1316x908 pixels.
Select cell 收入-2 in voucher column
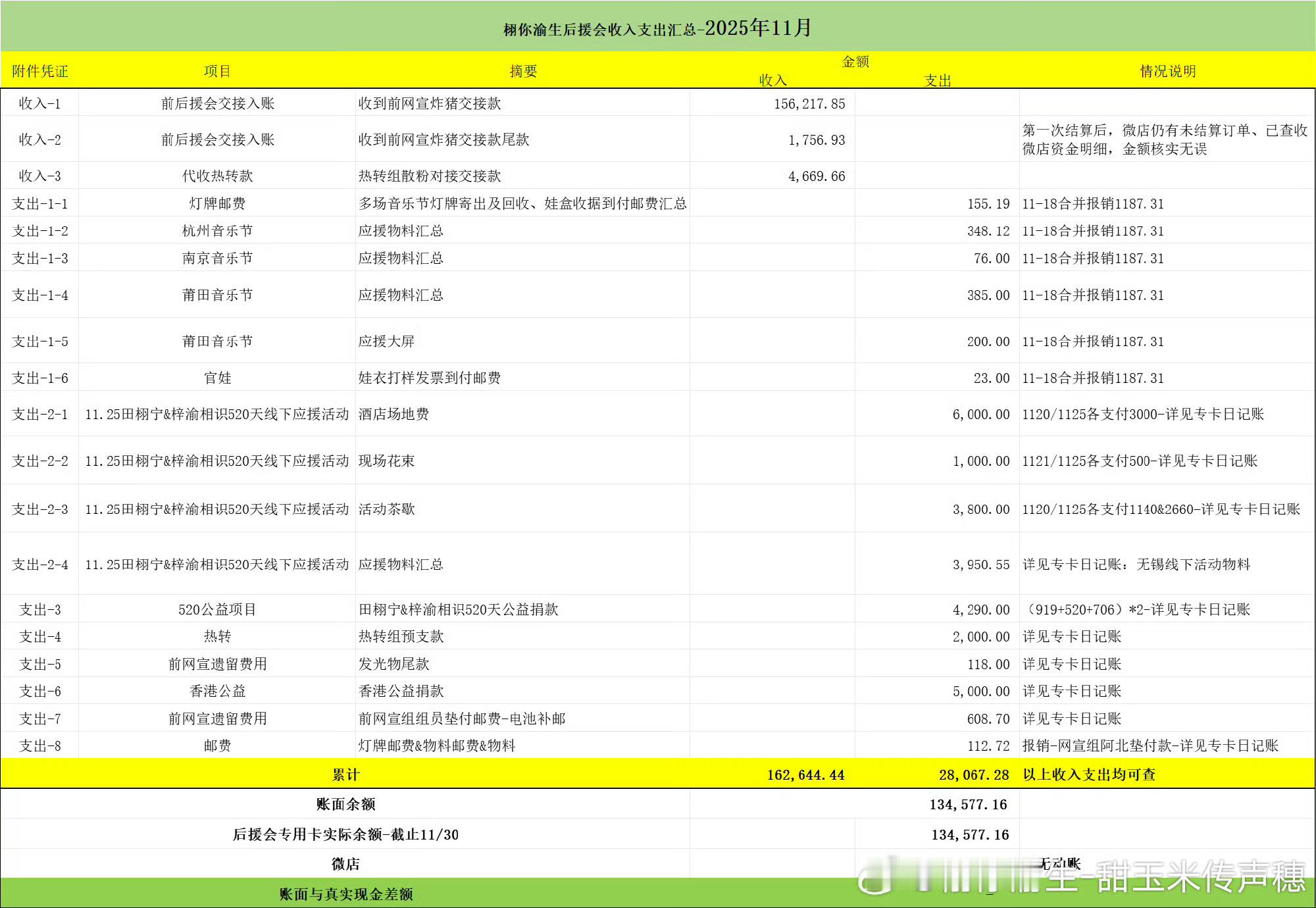pos(39,139)
